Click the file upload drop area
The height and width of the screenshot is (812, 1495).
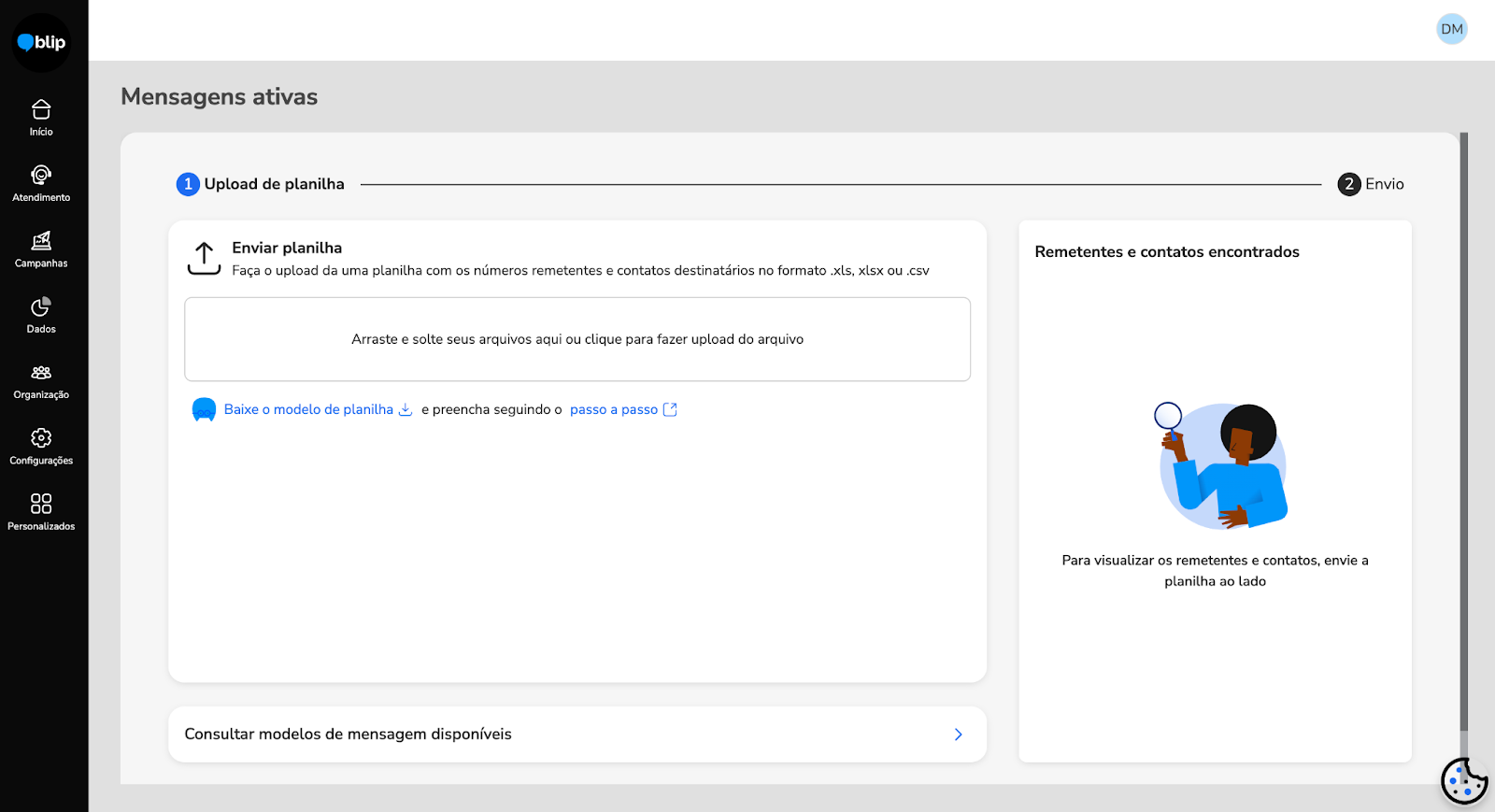[x=577, y=339]
